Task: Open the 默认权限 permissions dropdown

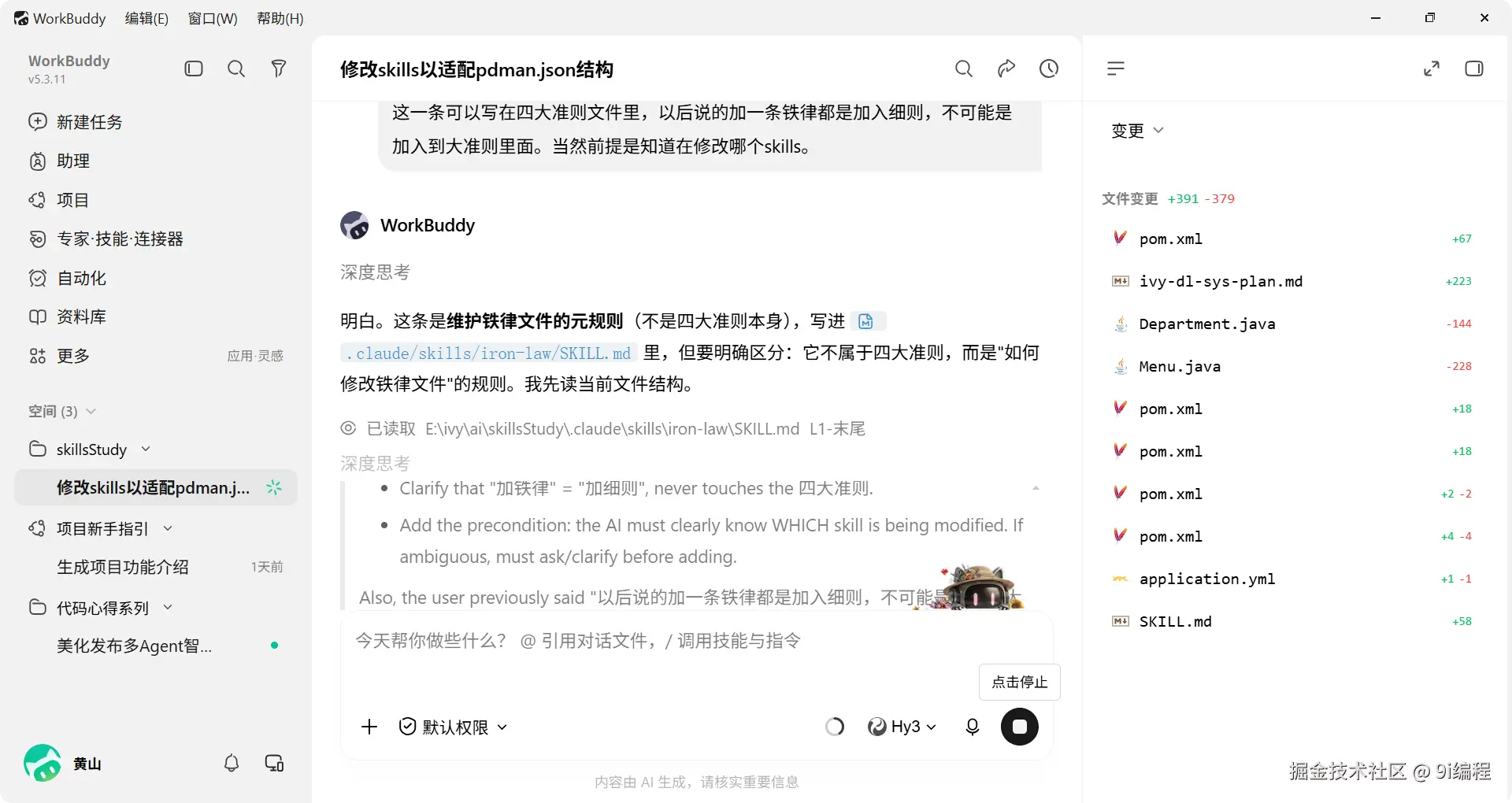Action: 454,727
